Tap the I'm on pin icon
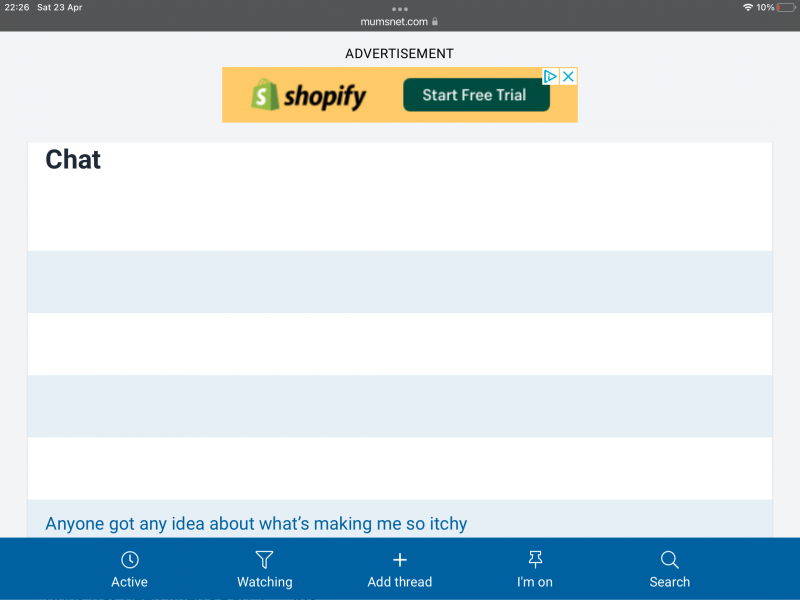The width and height of the screenshot is (800, 600). pos(534,560)
